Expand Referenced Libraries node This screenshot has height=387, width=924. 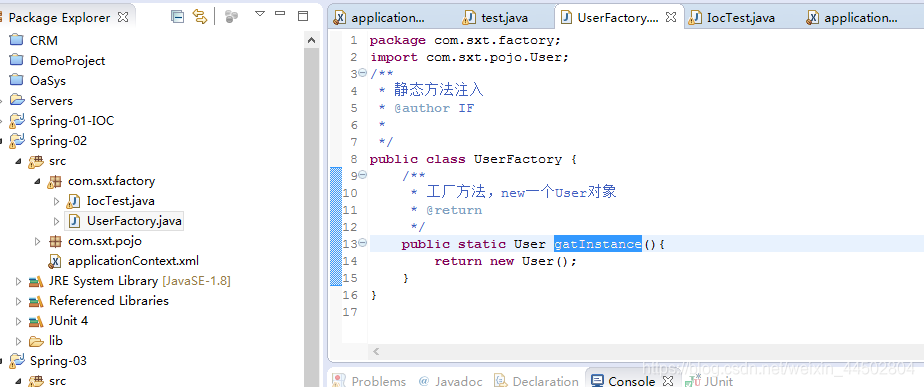(x=18, y=301)
